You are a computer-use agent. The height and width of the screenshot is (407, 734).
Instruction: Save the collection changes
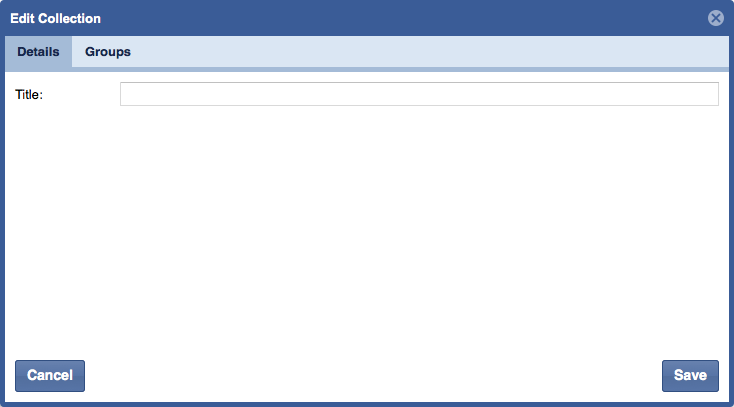(x=690, y=376)
